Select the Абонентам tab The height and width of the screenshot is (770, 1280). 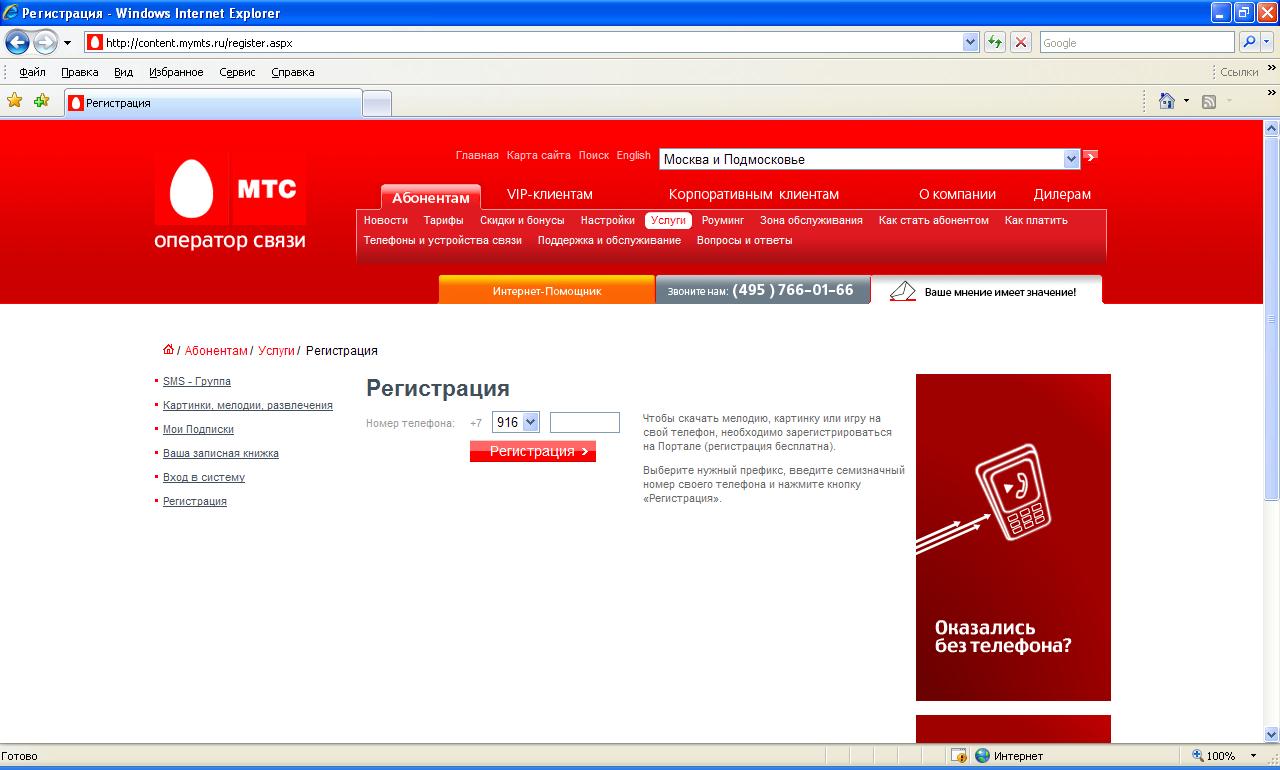[x=431, y=198]
